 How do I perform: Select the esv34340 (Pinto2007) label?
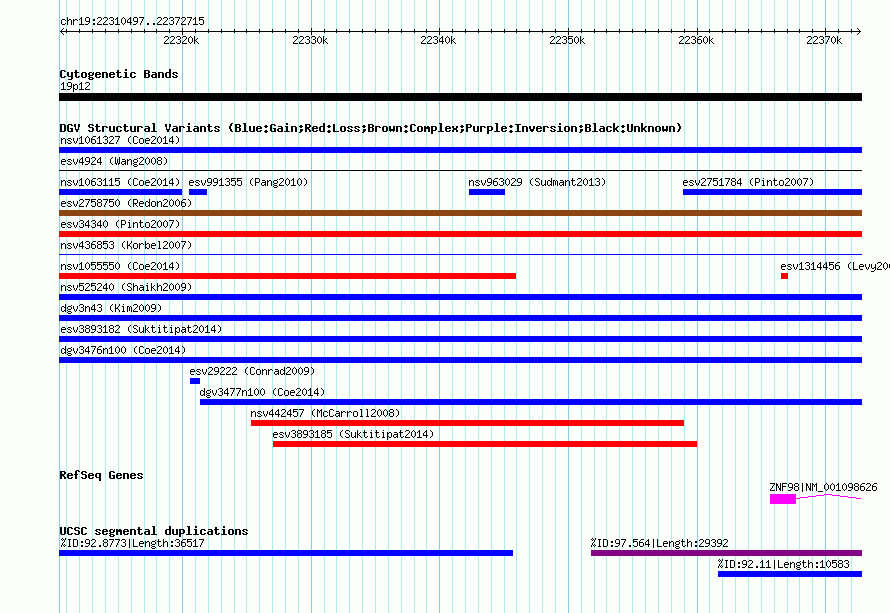click(x=120, y=224)
